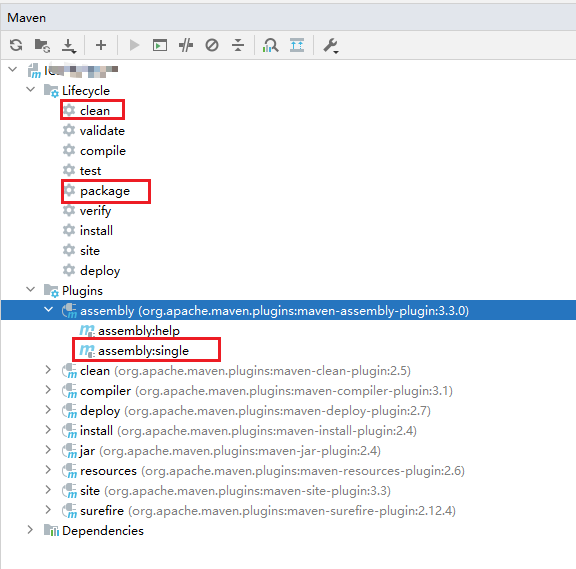Image resolution: width=576 pixels, height=569 pixels.
Task: Collapse the Lifecycle folder
Action: coord(31,89)
